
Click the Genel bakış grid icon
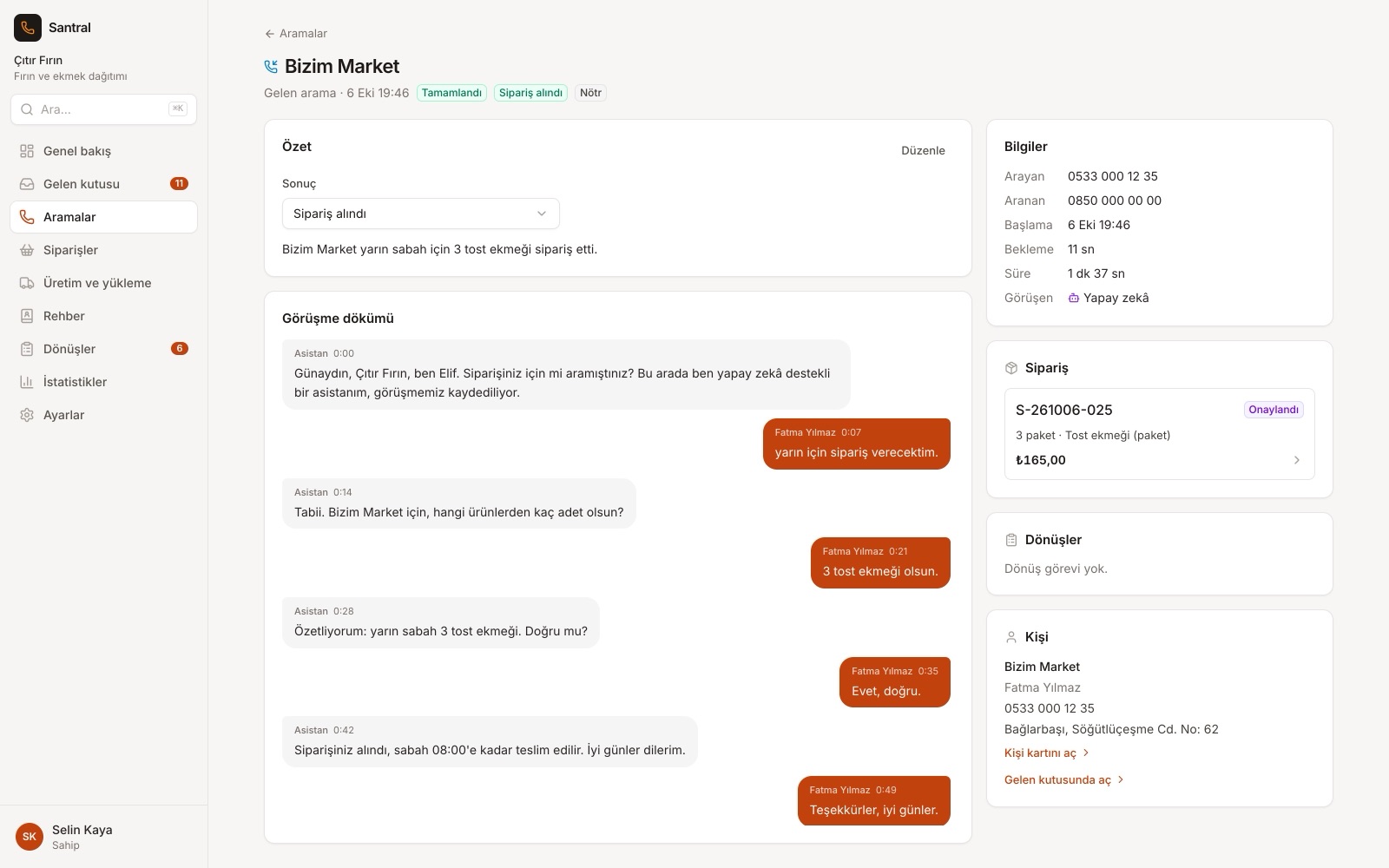click(27, 151)
